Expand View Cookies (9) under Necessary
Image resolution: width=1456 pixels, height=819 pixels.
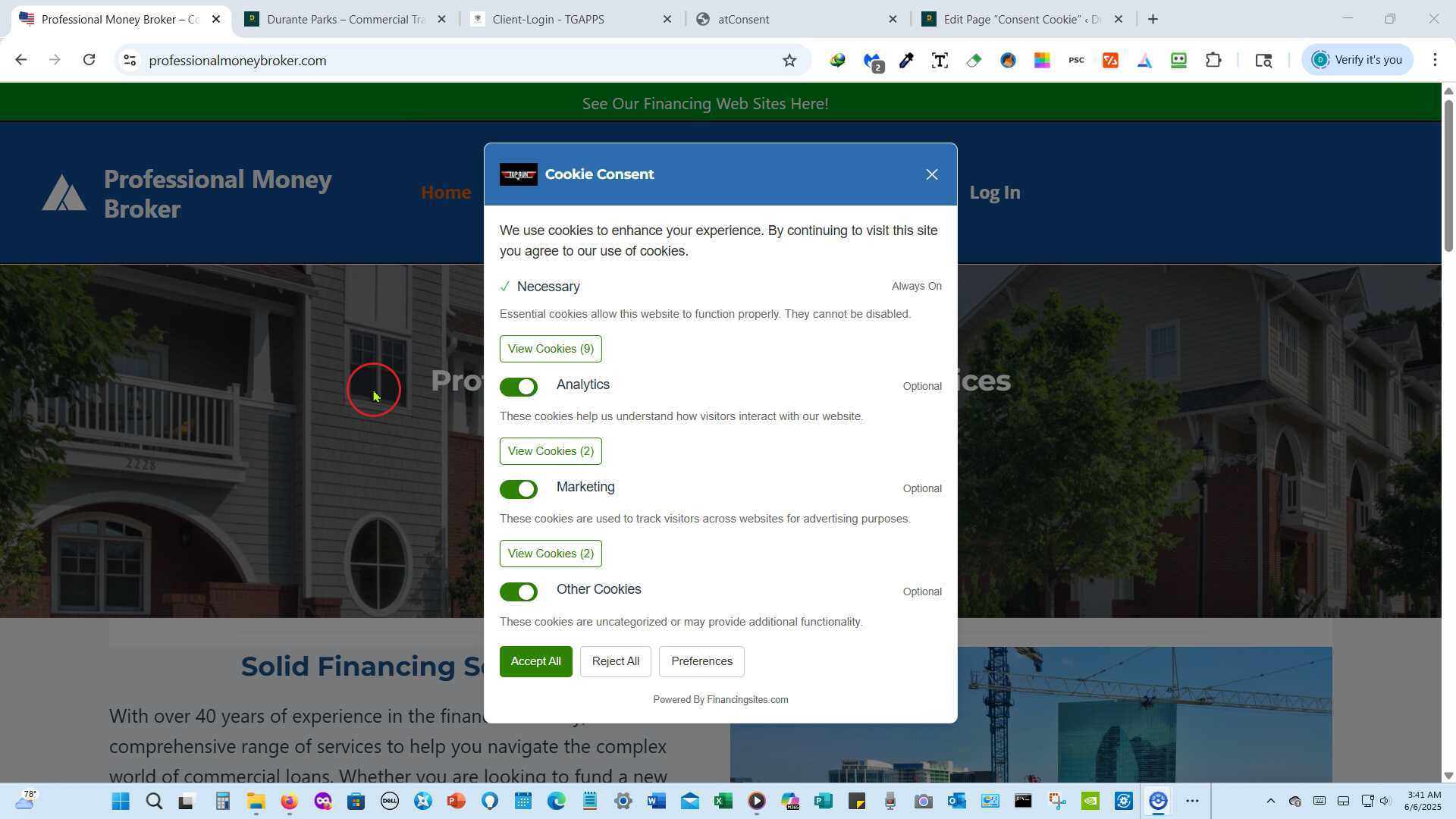point(551,349)
